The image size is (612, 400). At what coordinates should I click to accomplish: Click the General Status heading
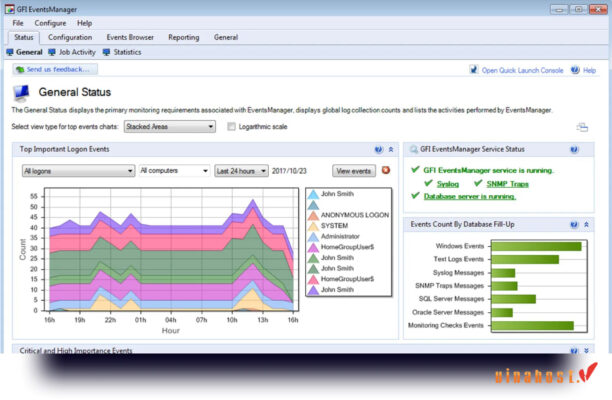coord(75,92)
